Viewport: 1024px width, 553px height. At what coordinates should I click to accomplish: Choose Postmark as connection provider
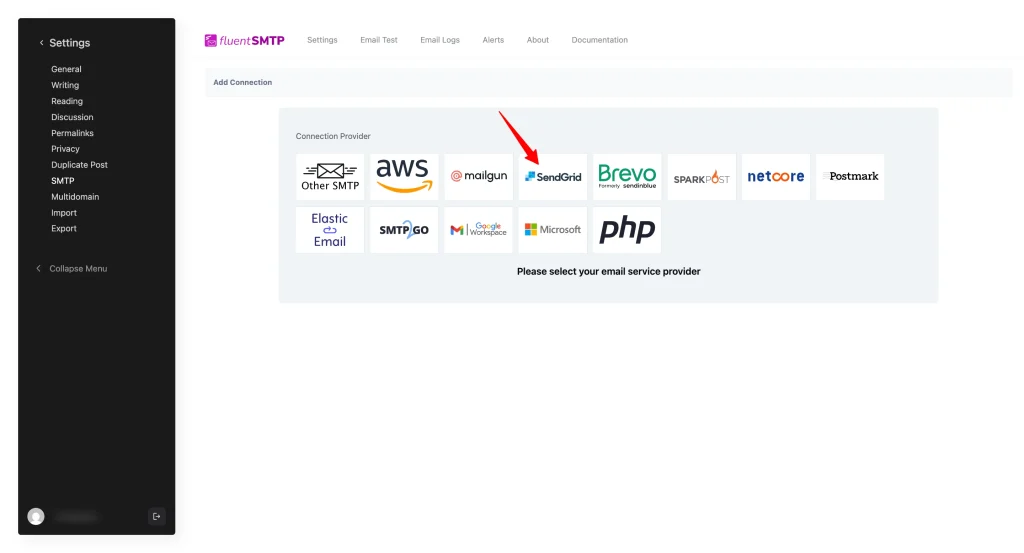tap(850, 176)
